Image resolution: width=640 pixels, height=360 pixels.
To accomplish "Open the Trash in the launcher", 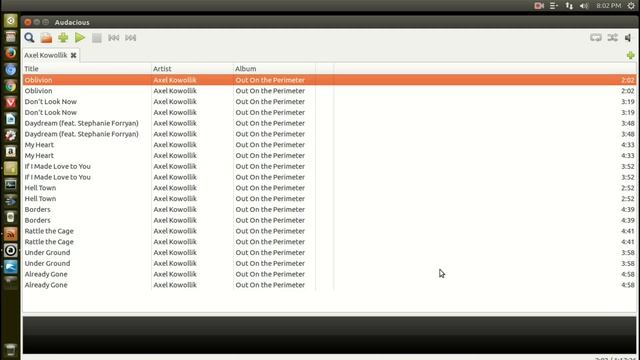I will pos(11,350).
